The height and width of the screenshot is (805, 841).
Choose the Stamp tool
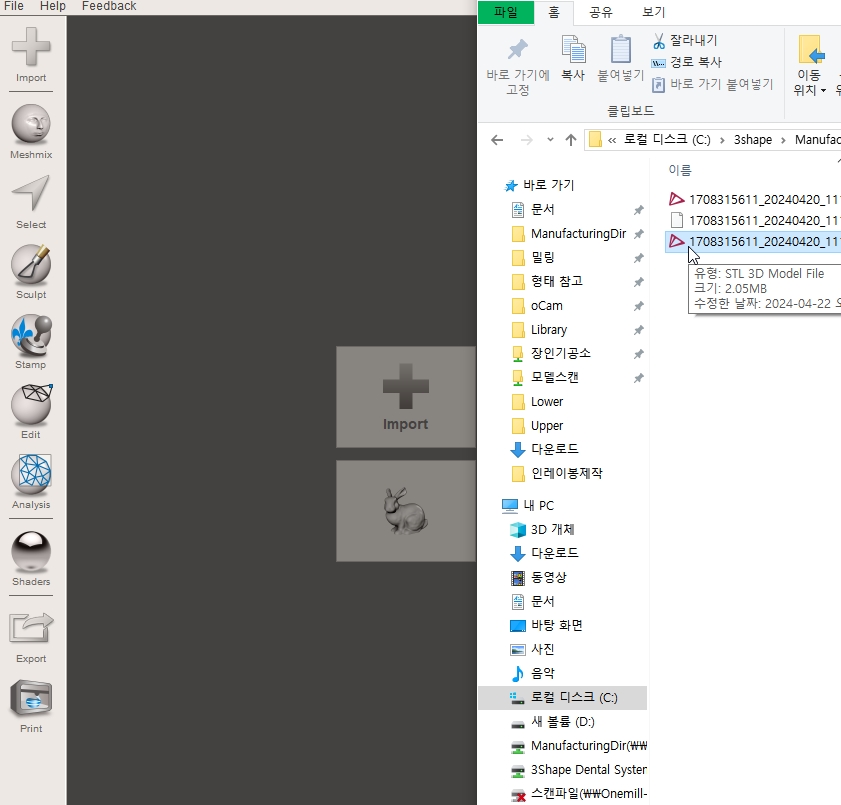tap(31, 342)
